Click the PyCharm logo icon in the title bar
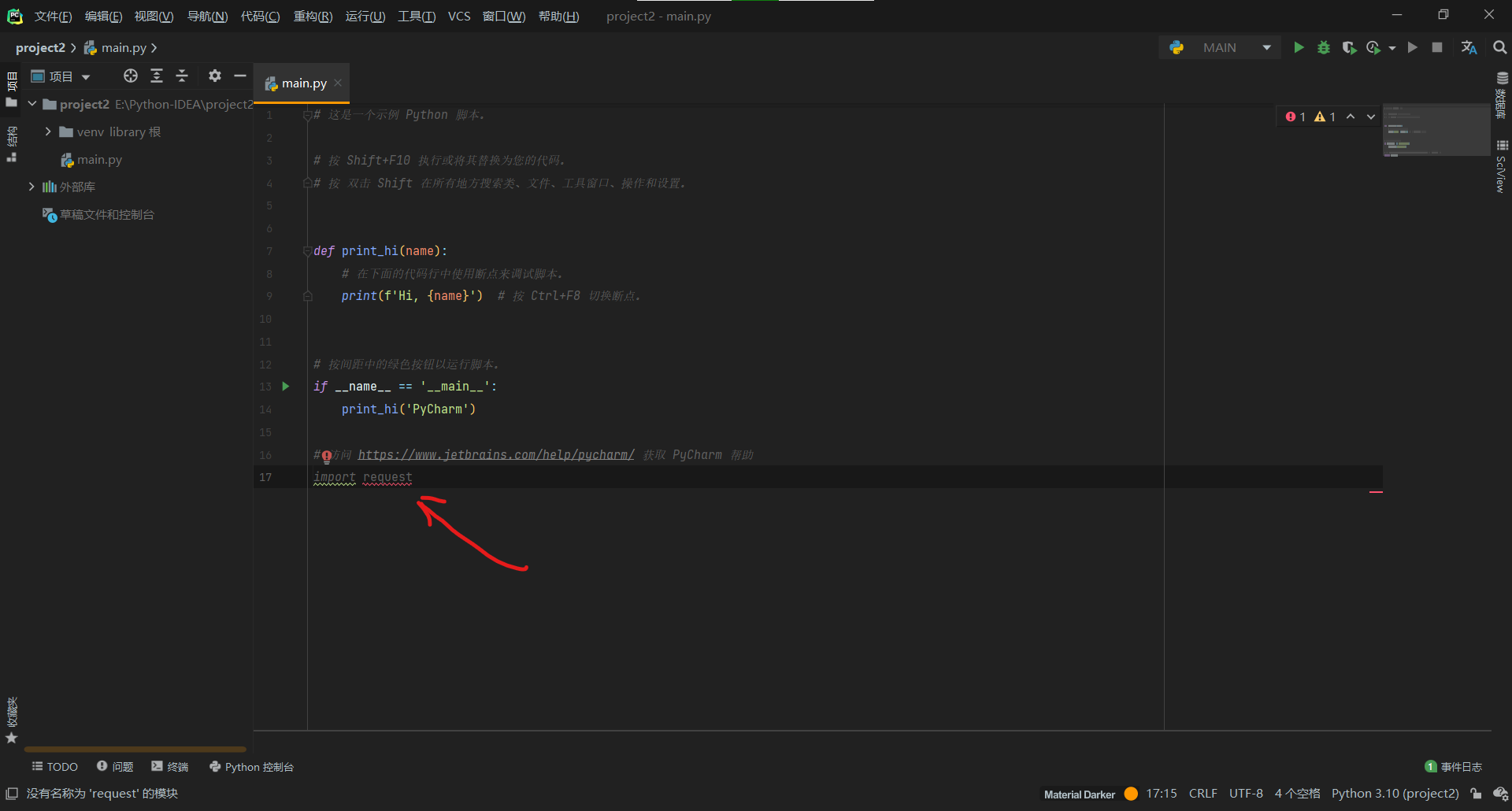This screenshot has height=811, width=1512. [x=14, y=16]
